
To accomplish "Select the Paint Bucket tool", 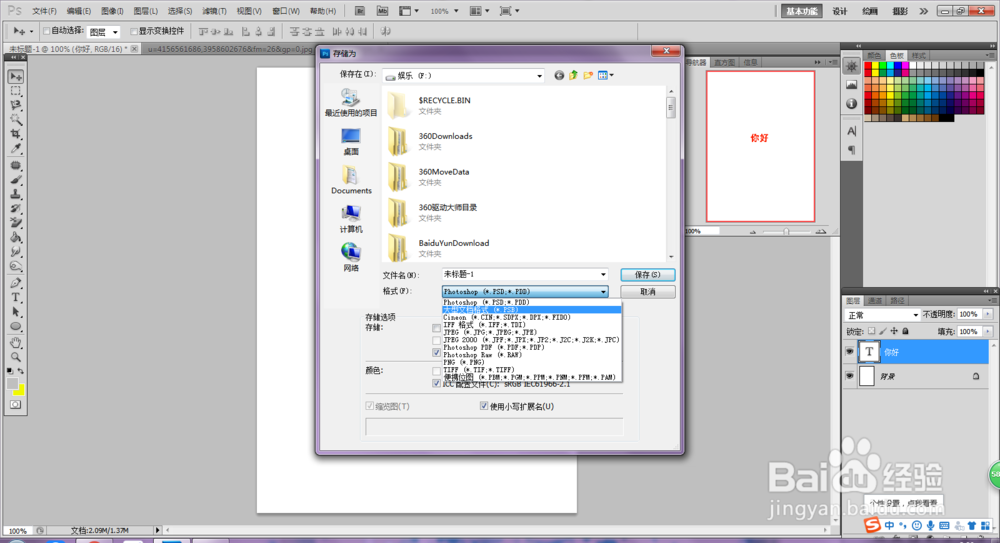I will [16, 237].
